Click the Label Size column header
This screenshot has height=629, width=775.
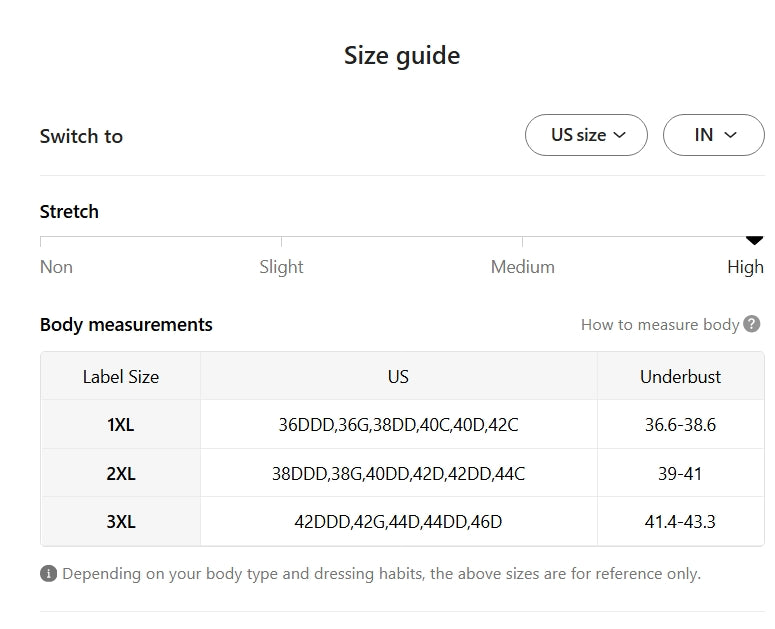(121, 377)
